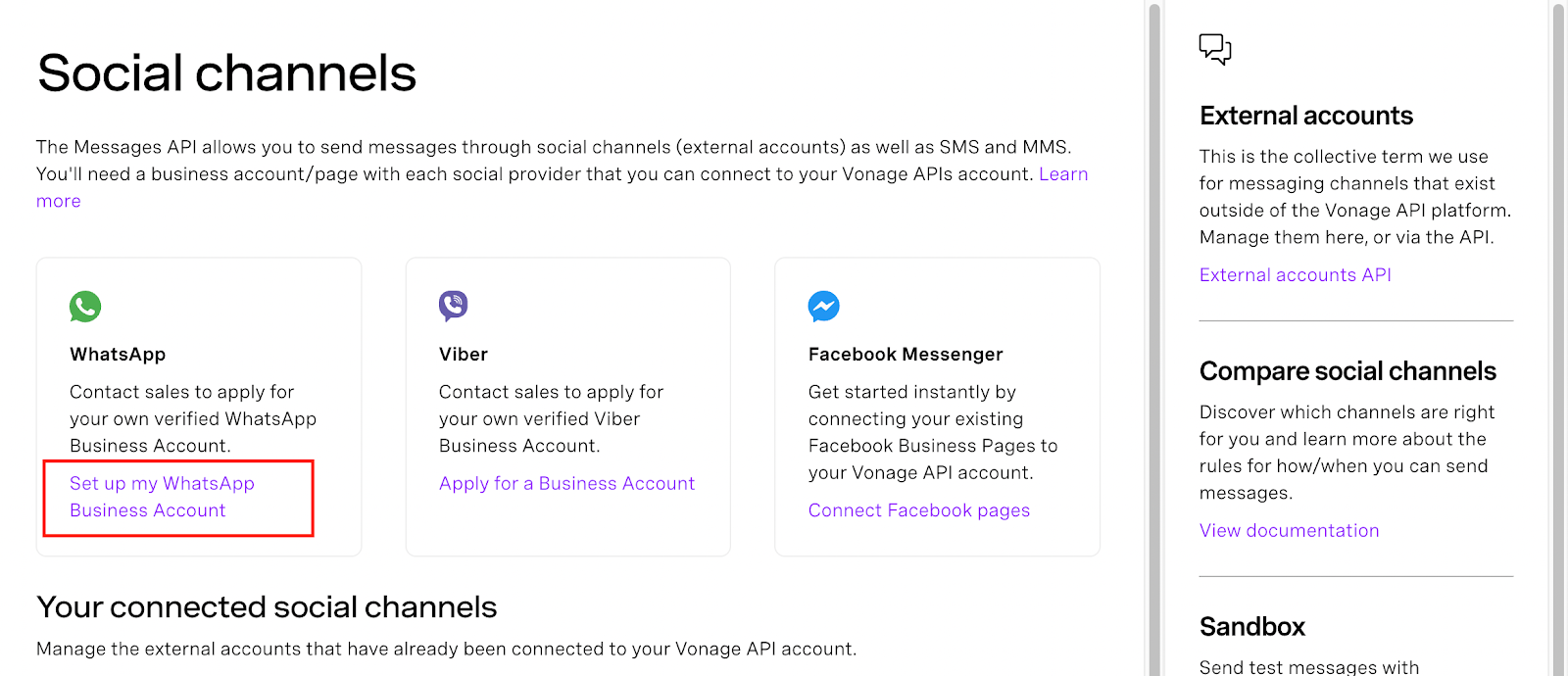Click the WhatsApp logo icon
The width and height of the screenshot is (1568, 676).
[x=85, y=307]
